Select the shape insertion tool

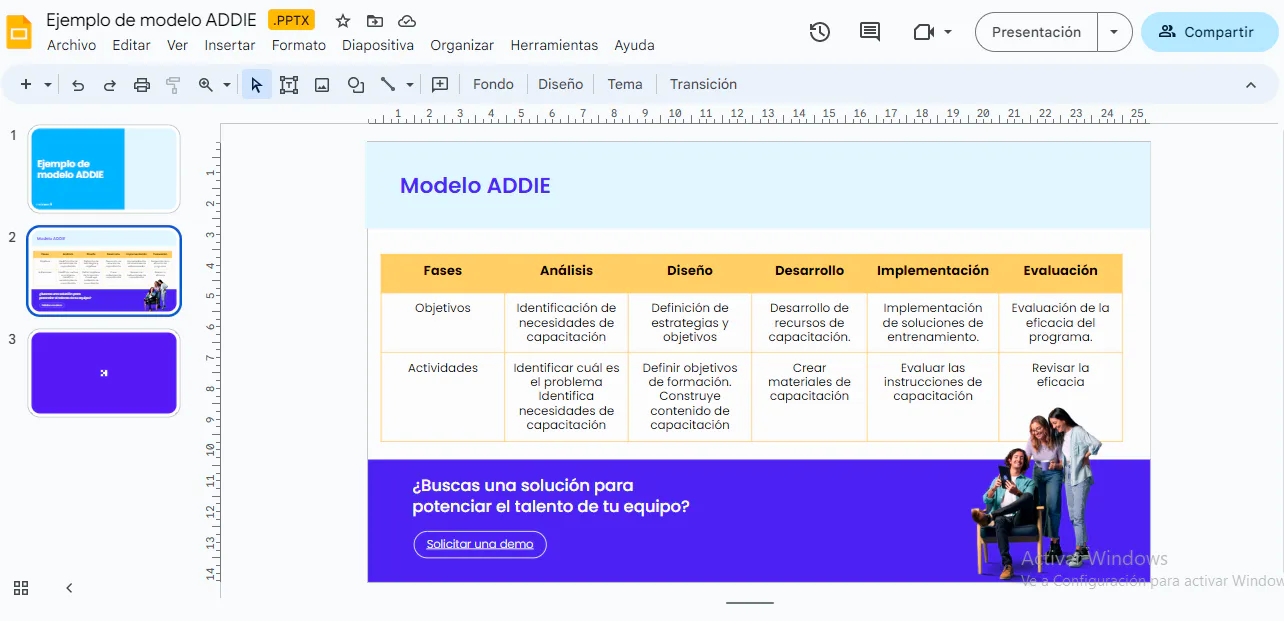[356, 84]
